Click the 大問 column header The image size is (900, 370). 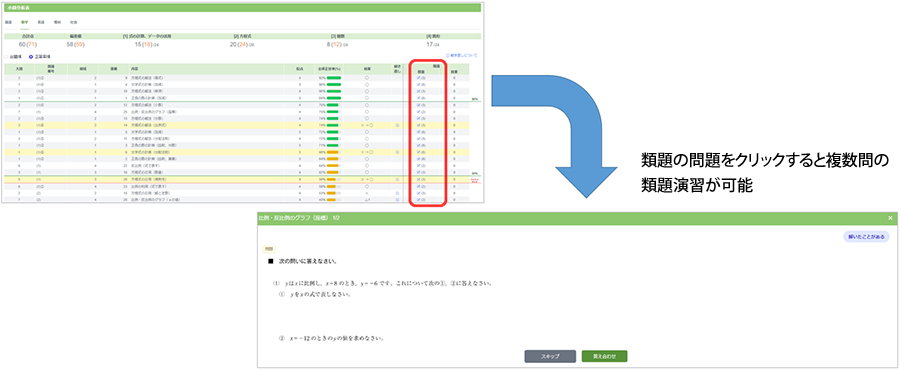(x=19, y=68)
